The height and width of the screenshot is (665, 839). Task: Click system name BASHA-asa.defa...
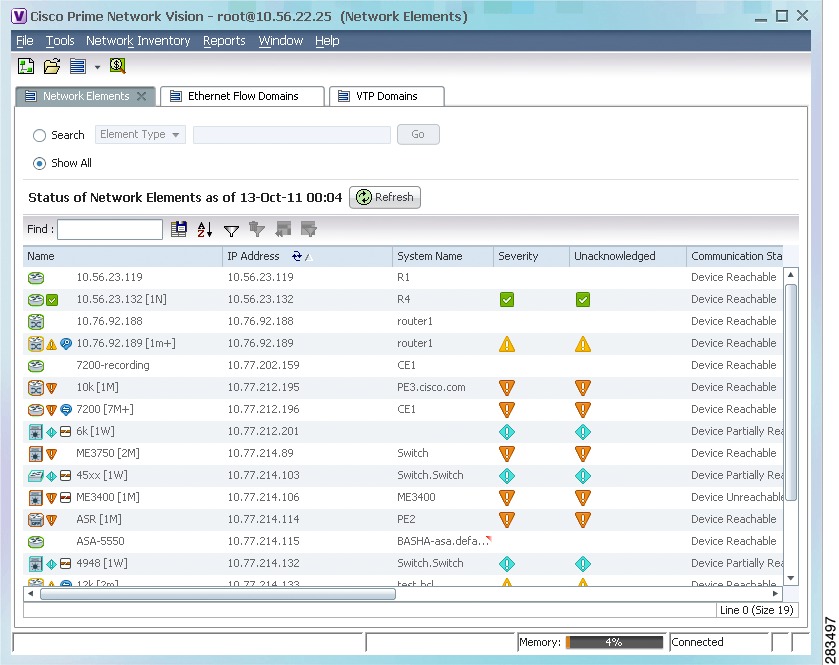click(443, 541)
